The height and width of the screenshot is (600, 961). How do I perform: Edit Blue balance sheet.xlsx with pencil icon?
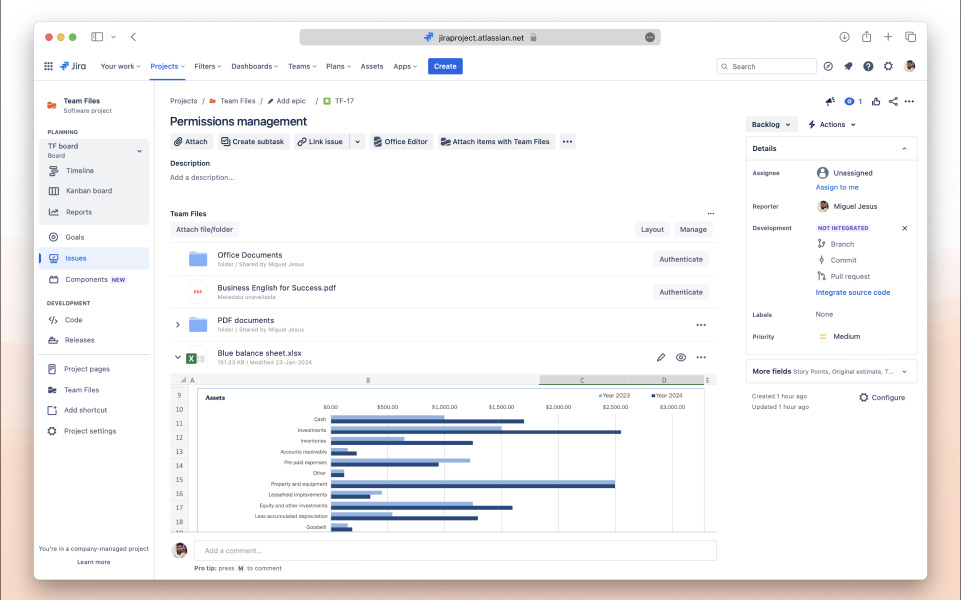point(661,357)
